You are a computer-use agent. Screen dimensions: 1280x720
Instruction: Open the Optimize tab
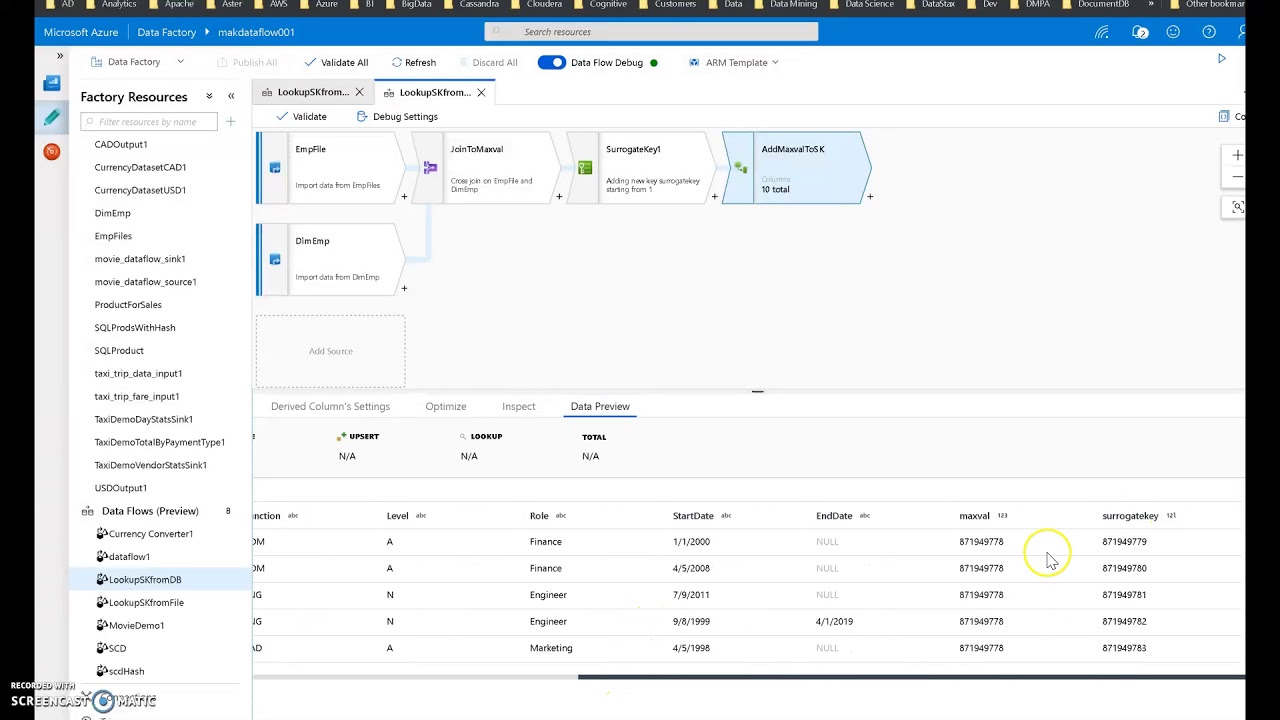(446, 407)
